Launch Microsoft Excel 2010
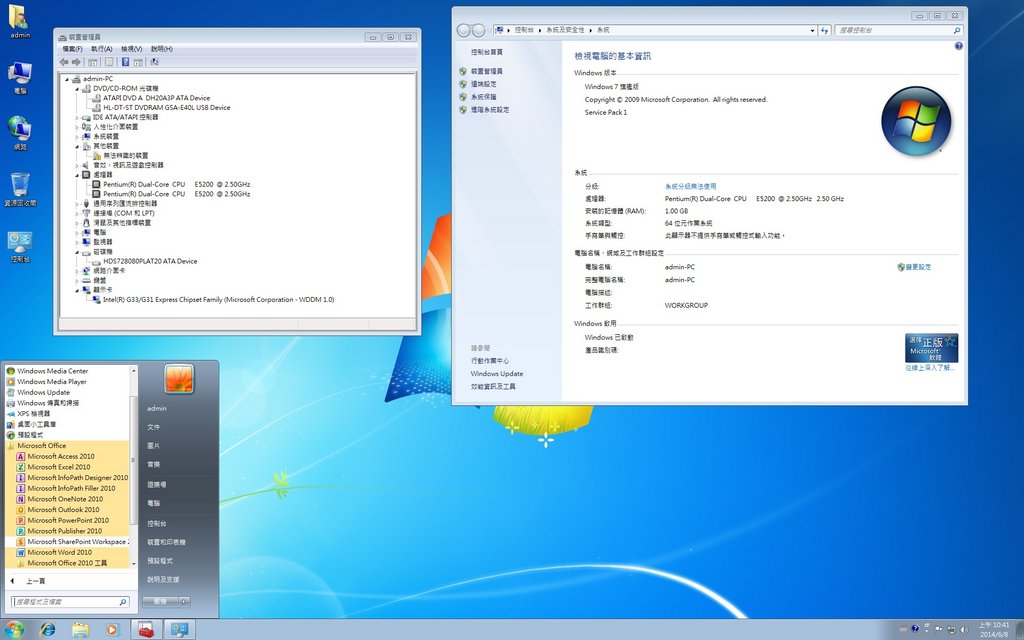1024x640 pixels. point(59,467)
